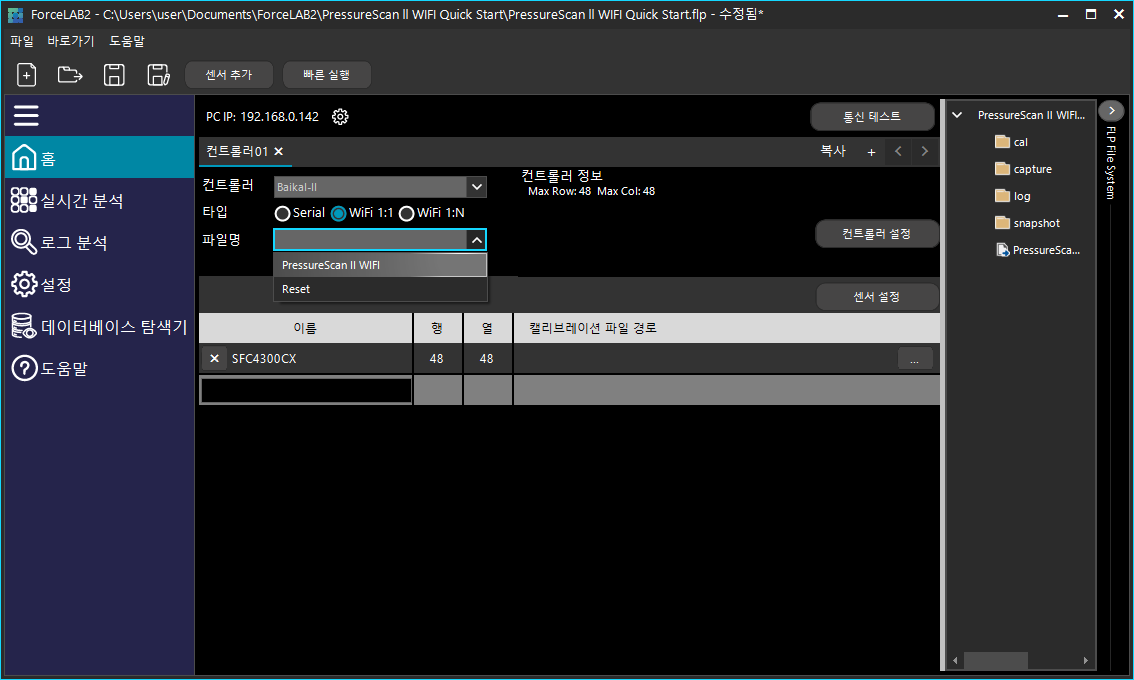Go to next controller tab arrow

(x=924, y=151)
